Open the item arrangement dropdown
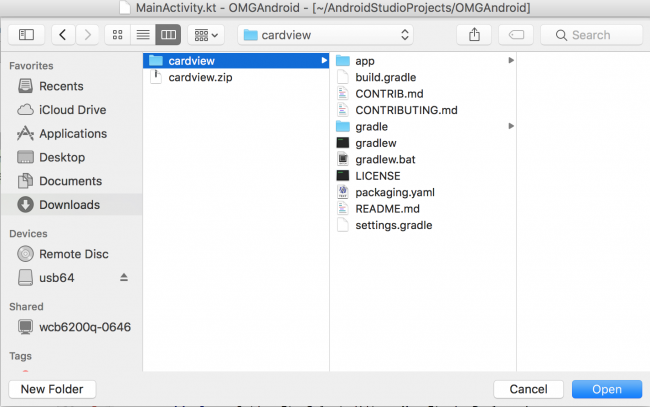This screenshot has height=407, width=650. tap(206, 35)
